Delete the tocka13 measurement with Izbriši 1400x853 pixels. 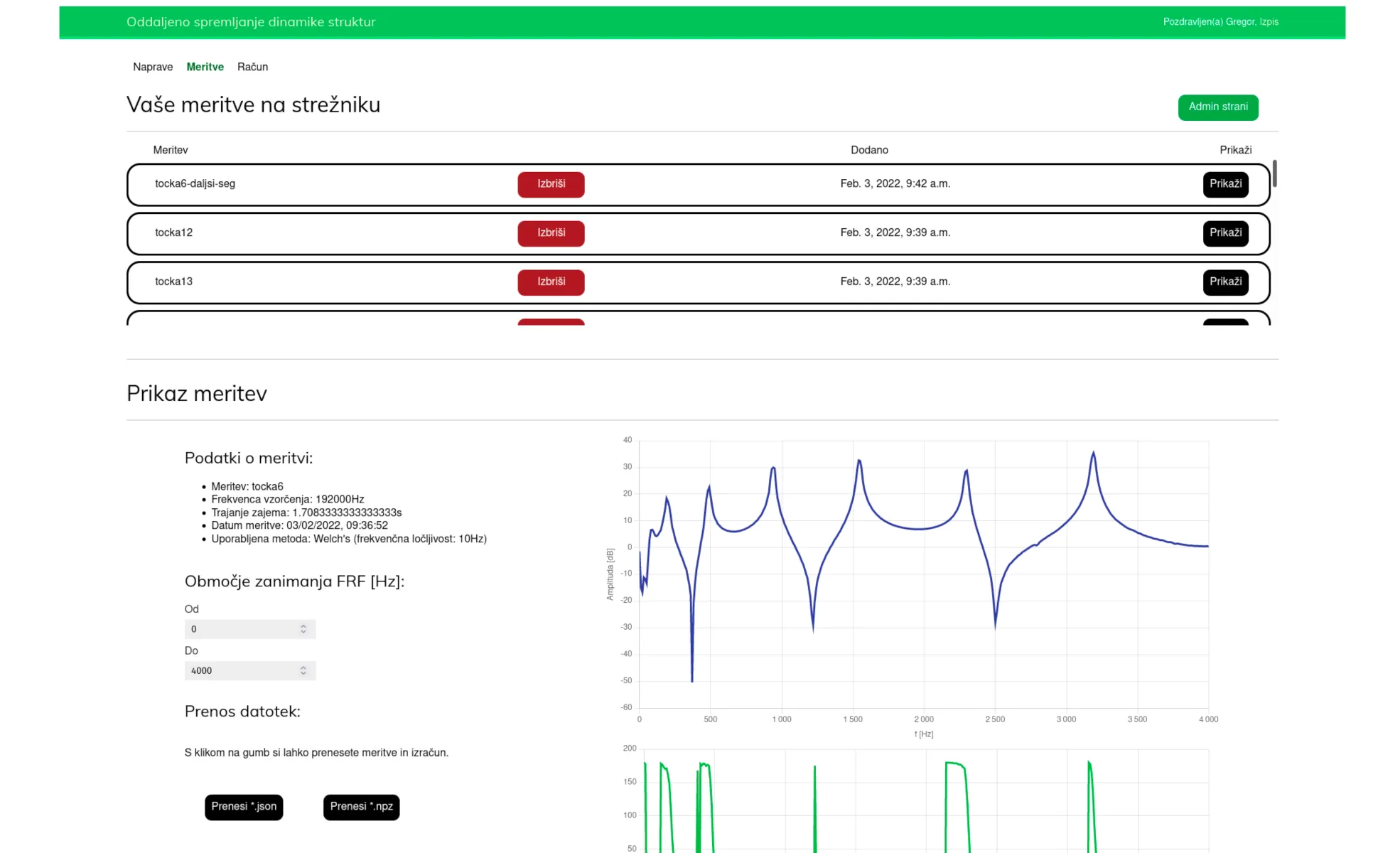551,282
